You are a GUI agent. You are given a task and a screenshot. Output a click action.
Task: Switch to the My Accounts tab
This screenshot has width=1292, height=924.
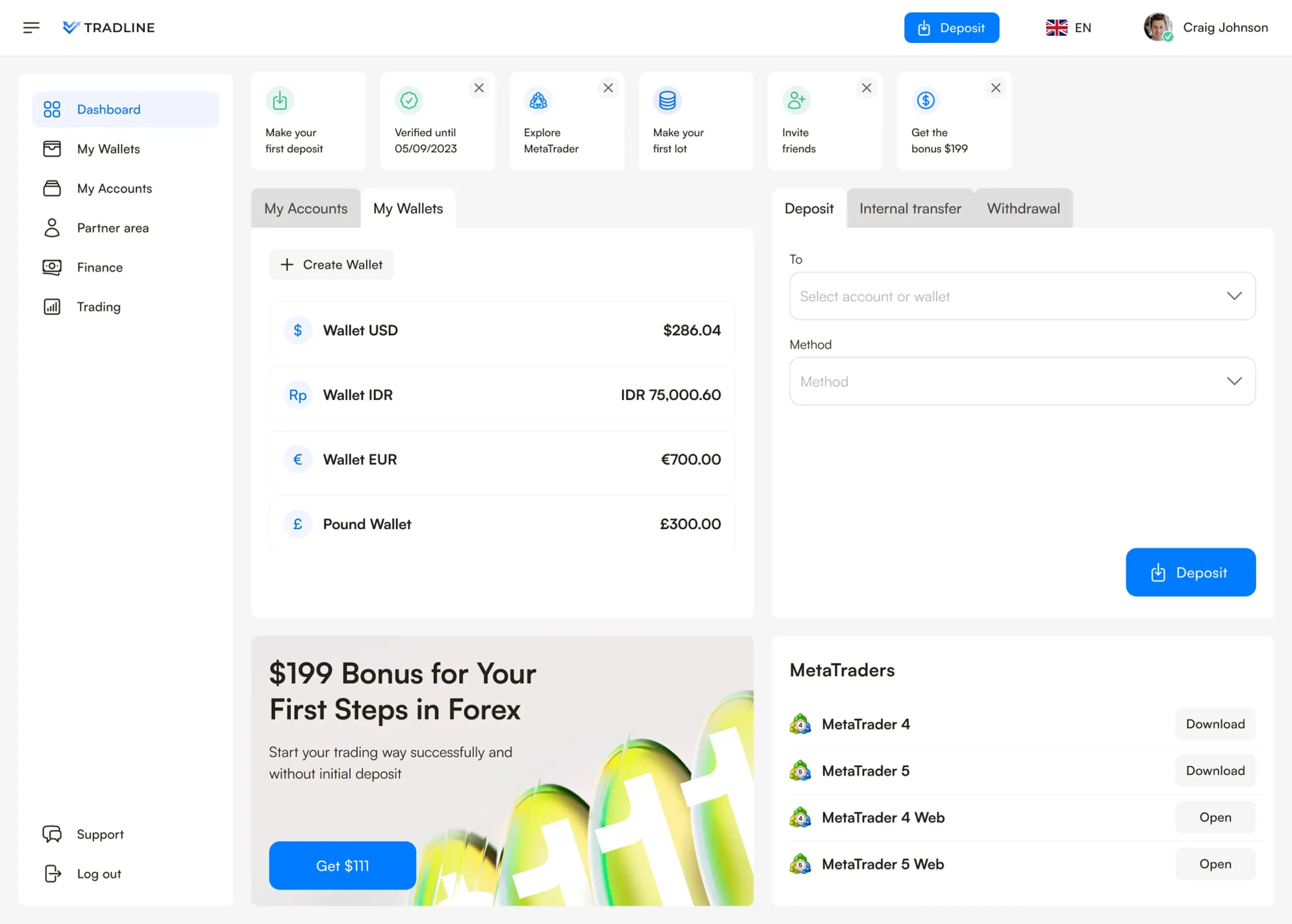[305, 209]
